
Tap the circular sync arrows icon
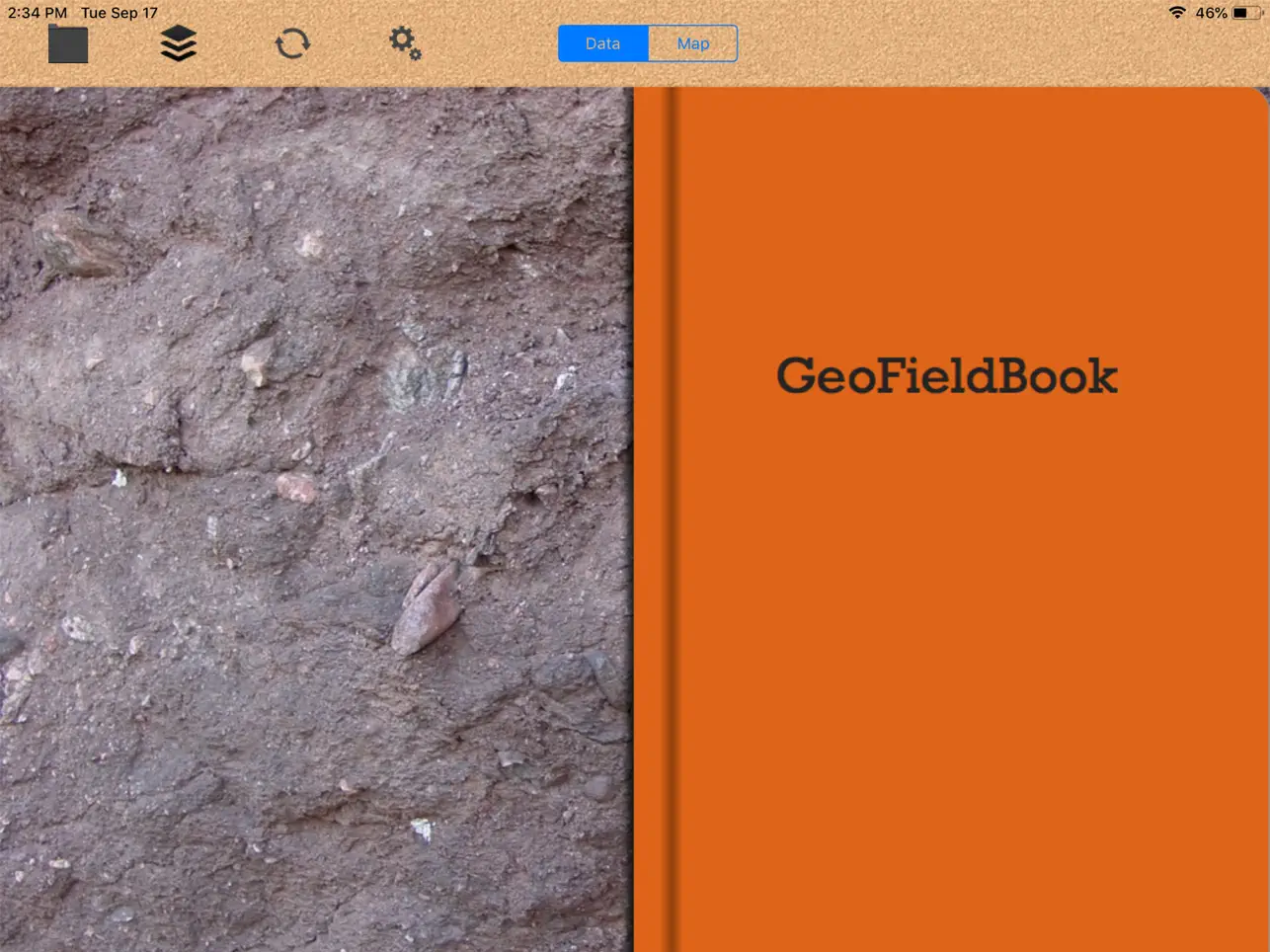point(292,43)
